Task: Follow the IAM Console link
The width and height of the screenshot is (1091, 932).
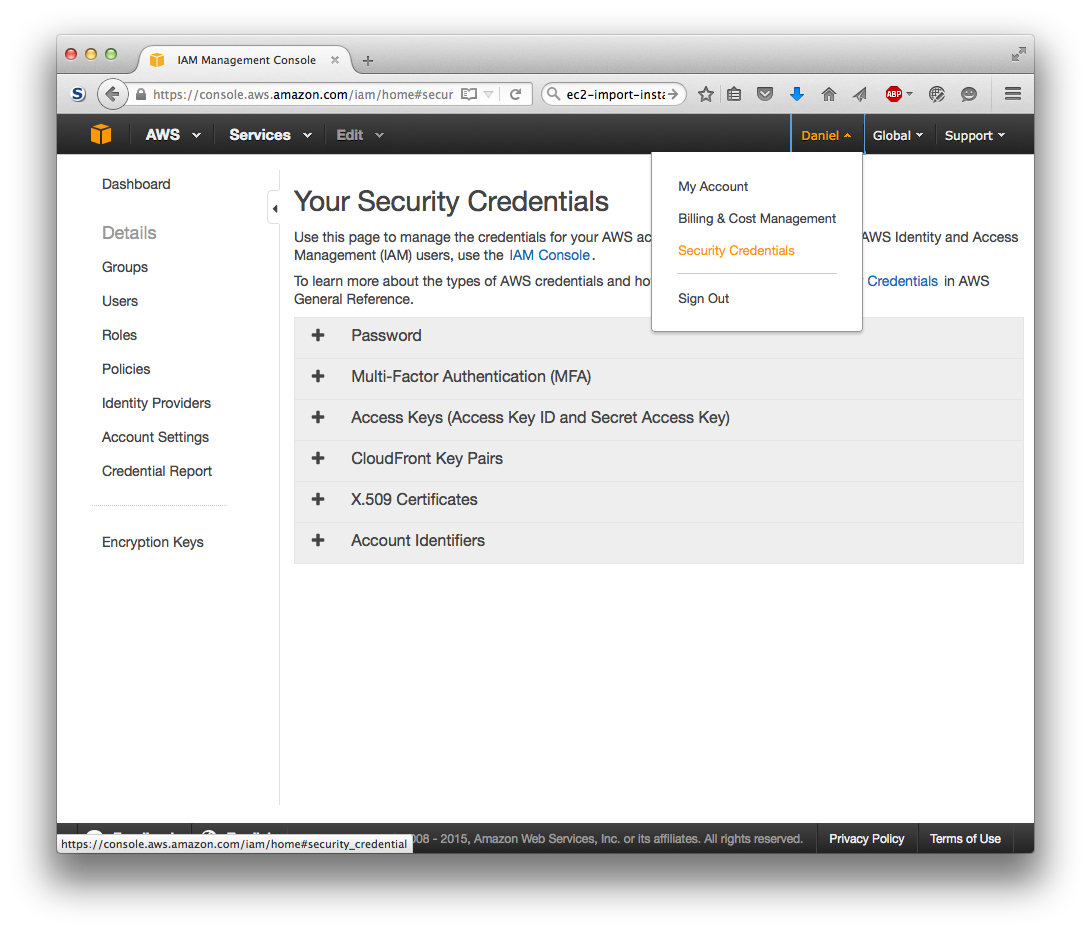Action: (x=549, y=255)
